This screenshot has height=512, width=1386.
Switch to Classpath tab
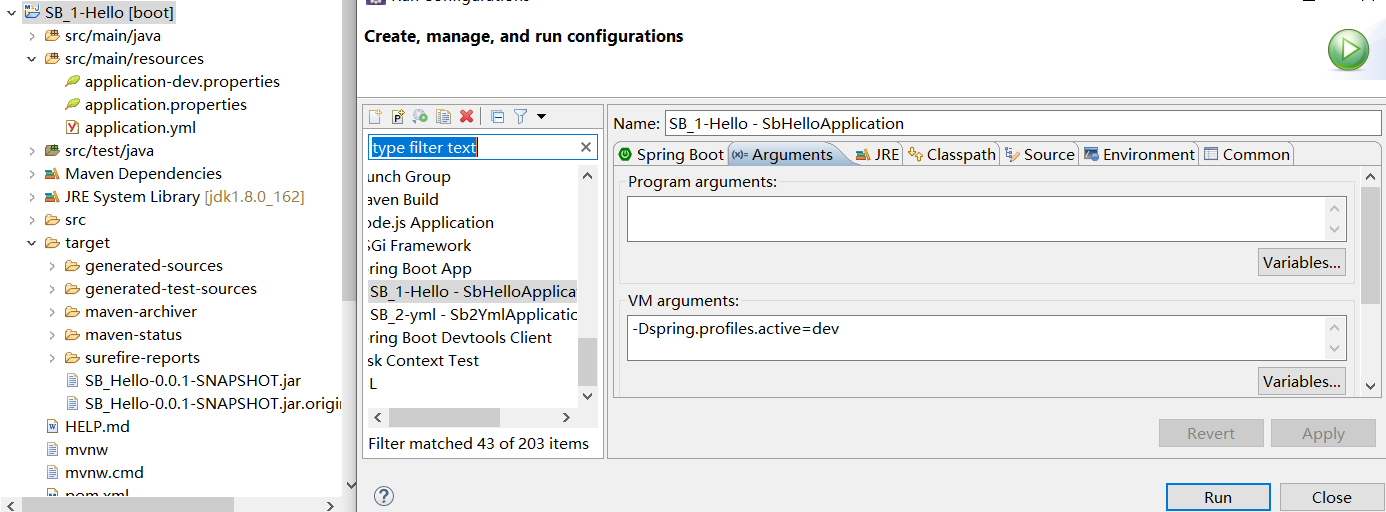pyautogui.click(x=952, y=154)
